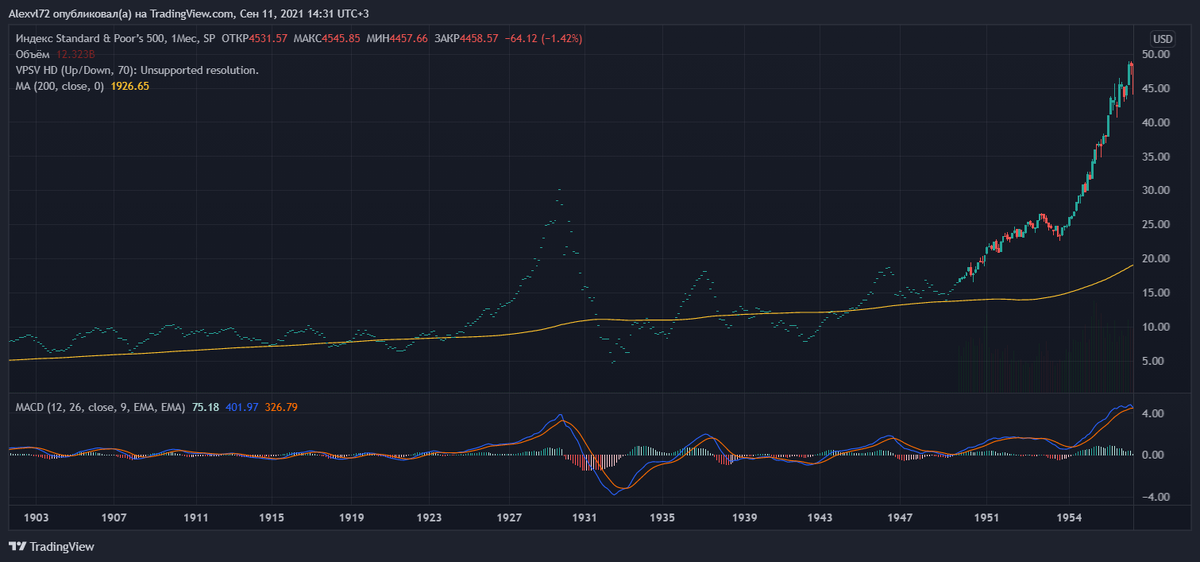This screenshot has height=562, width=1200.
Task: Click the 10.00 price axis label
Action: pos(1156,326)
